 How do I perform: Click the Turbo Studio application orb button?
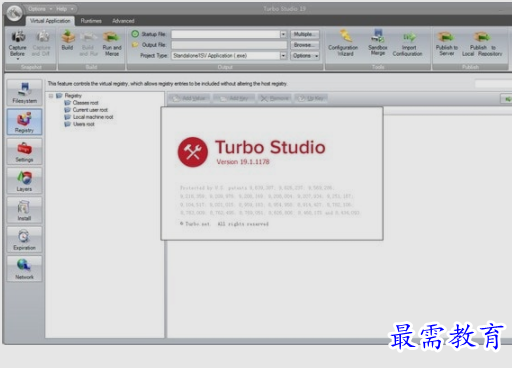(x=14, y=13)
